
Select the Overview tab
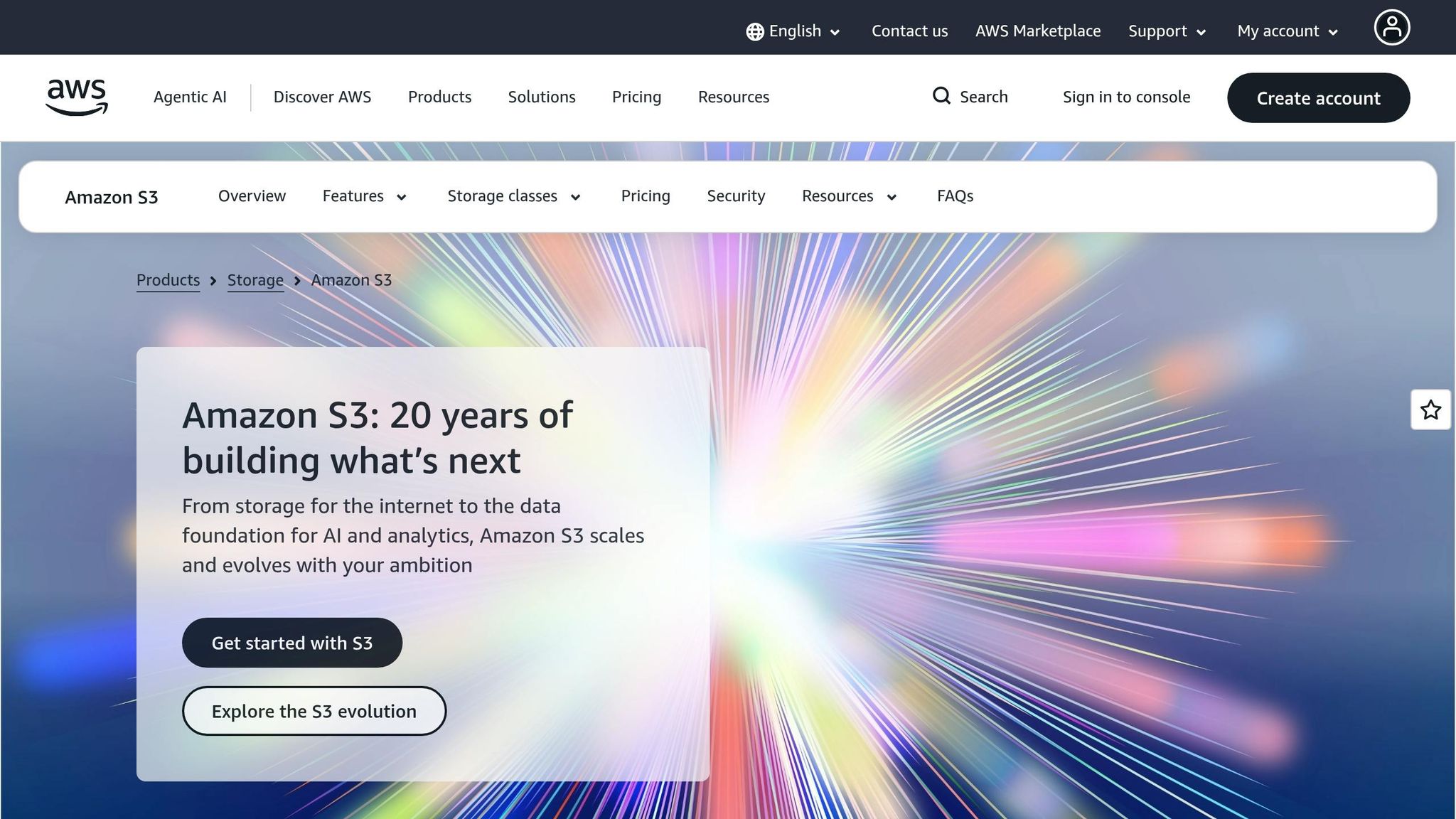[252, 196]
